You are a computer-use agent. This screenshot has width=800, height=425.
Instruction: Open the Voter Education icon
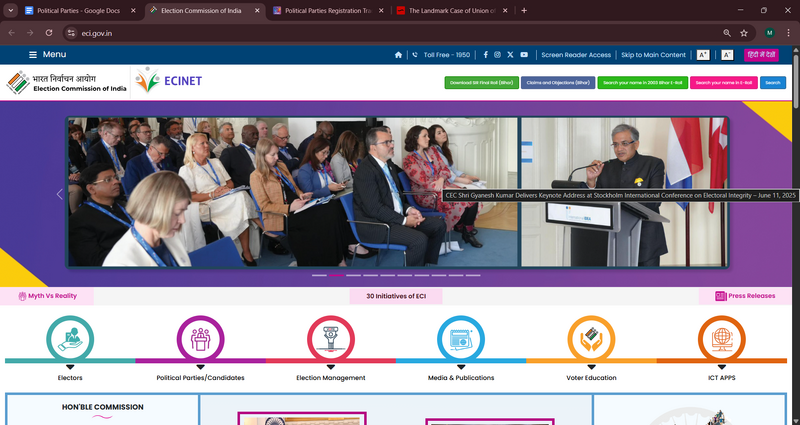591,338
